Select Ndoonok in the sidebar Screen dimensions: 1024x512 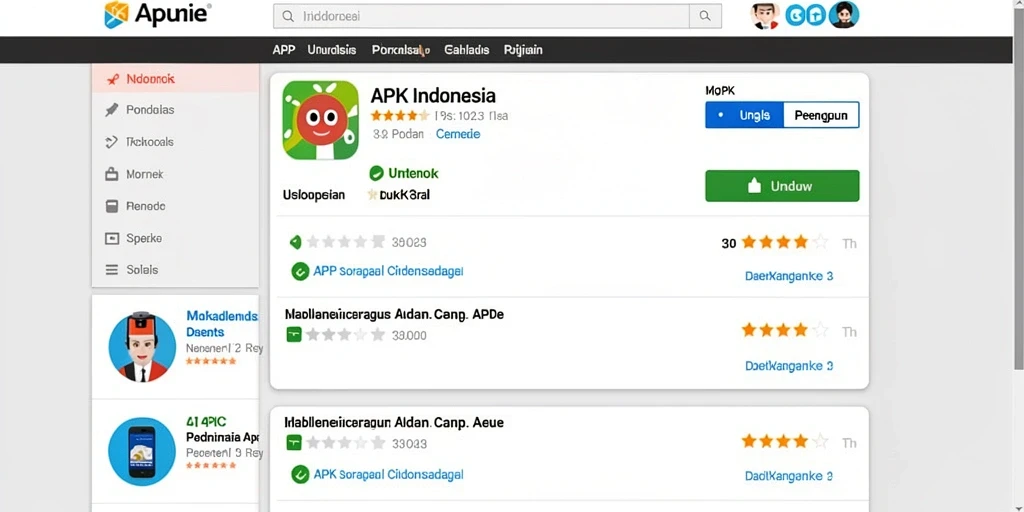click(176, 79)
